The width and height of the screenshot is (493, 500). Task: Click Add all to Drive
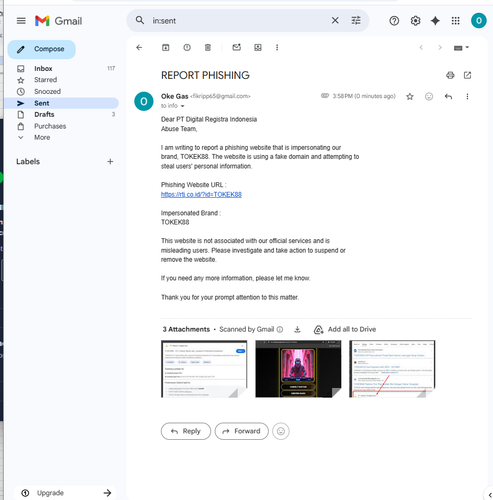[345, 330]
